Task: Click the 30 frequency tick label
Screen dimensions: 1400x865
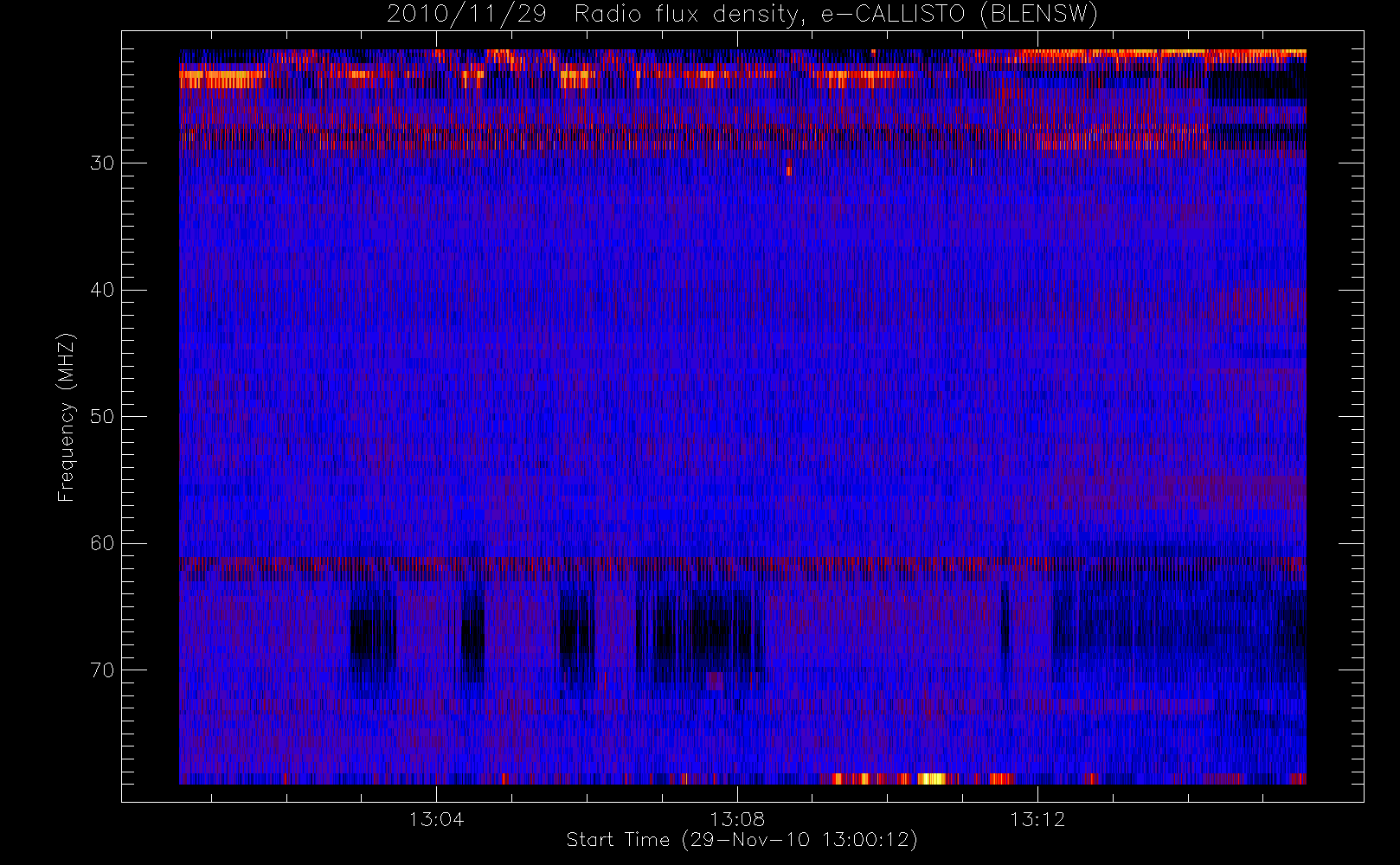Action: [102, 163]
